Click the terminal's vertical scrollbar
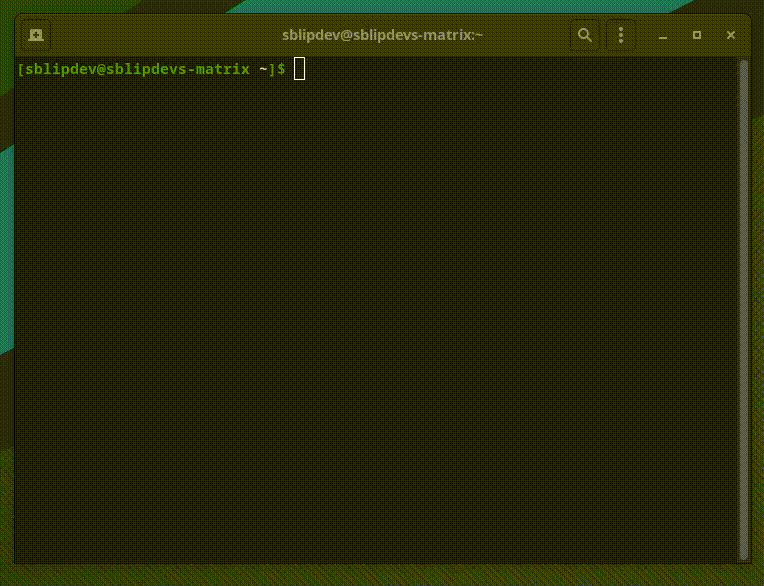 point(743,310)
